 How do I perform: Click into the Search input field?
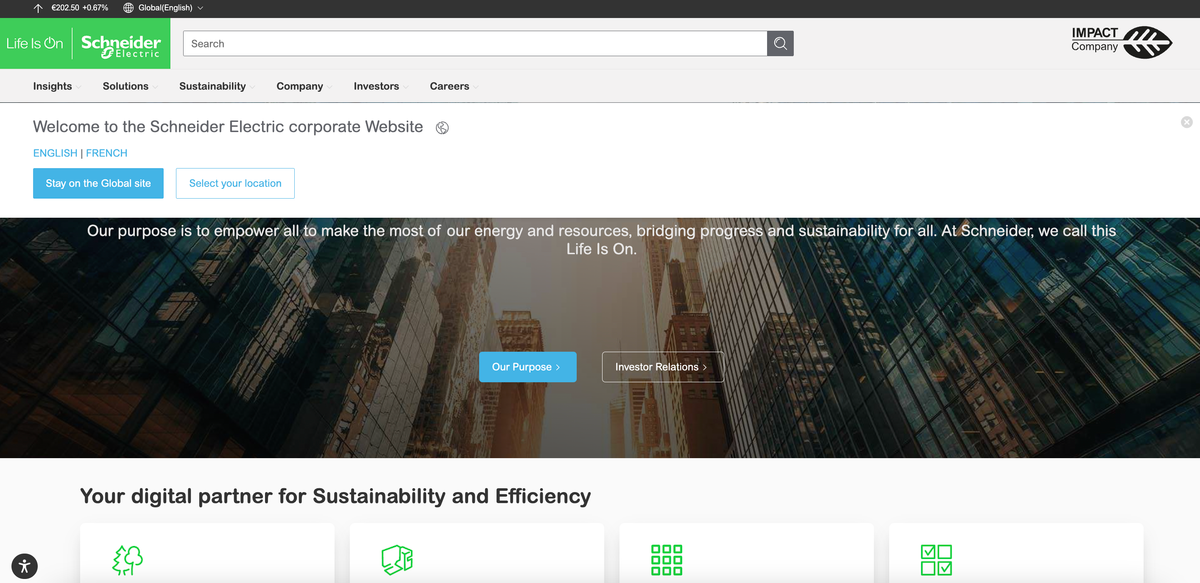pos(475,43)
